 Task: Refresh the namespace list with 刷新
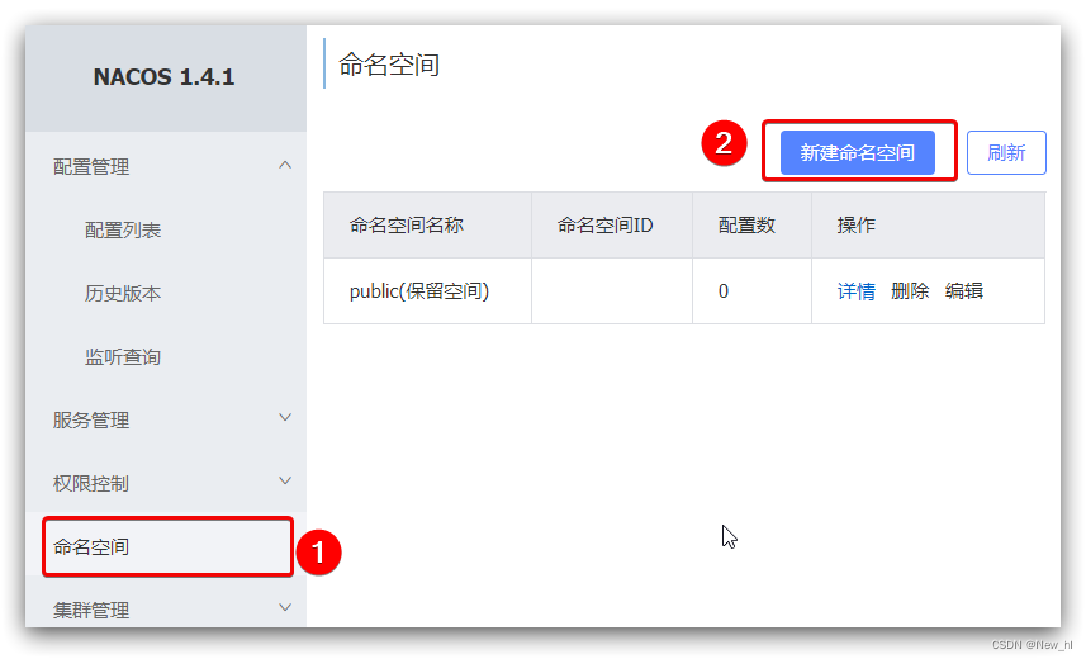coord(1006,151)
